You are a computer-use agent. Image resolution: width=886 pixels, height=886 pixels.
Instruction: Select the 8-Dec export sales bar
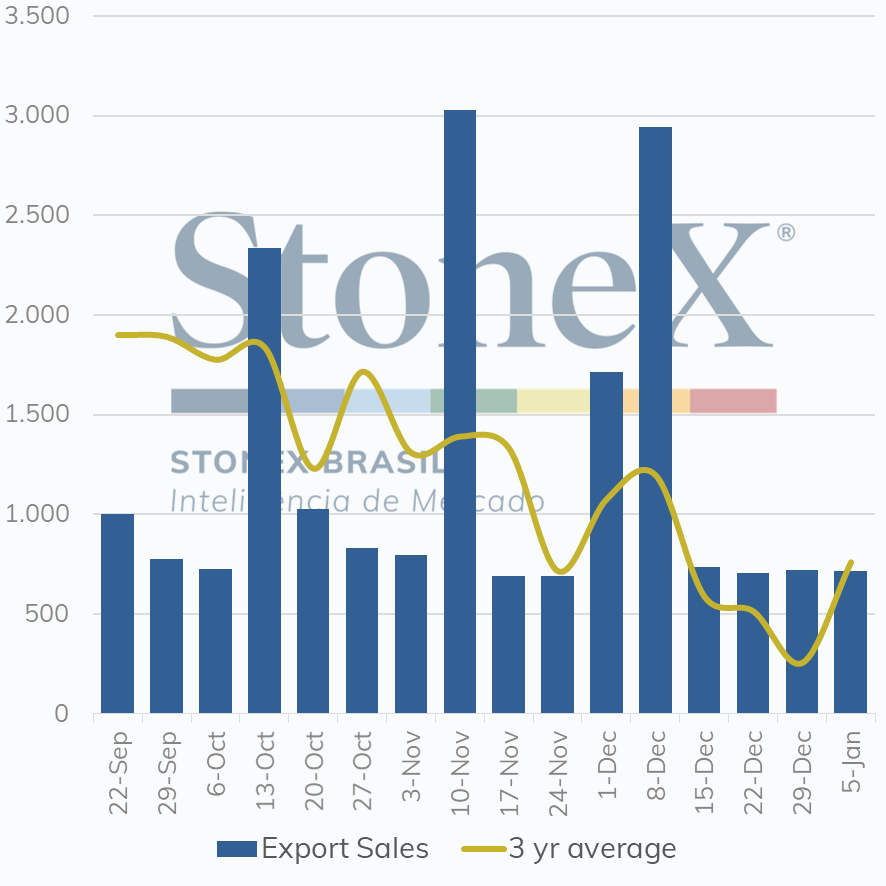coord(655,420)
